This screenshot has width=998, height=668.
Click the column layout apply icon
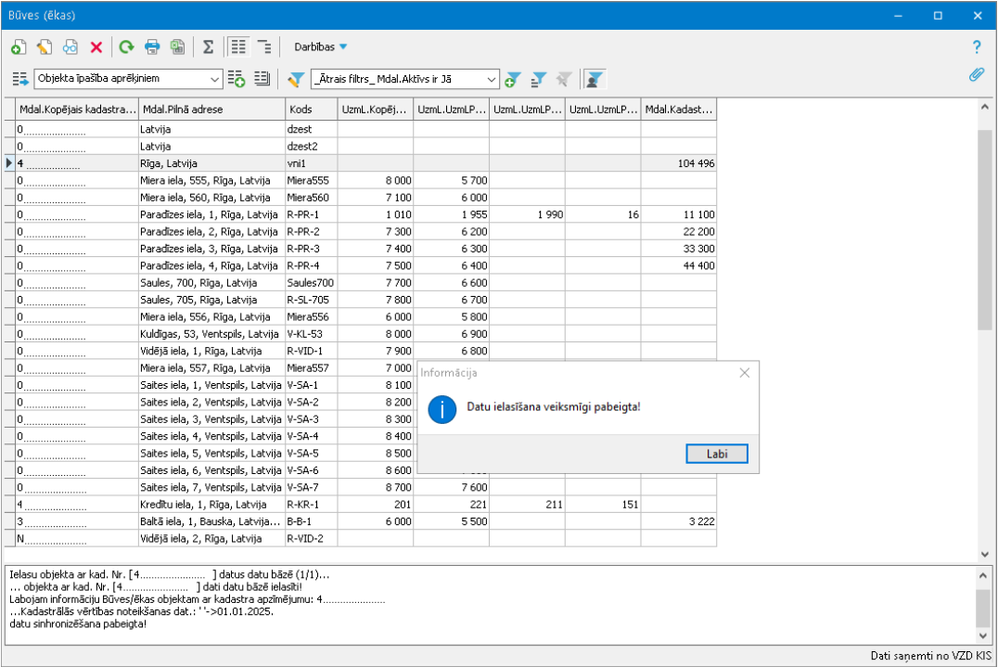tap(20, 79)
